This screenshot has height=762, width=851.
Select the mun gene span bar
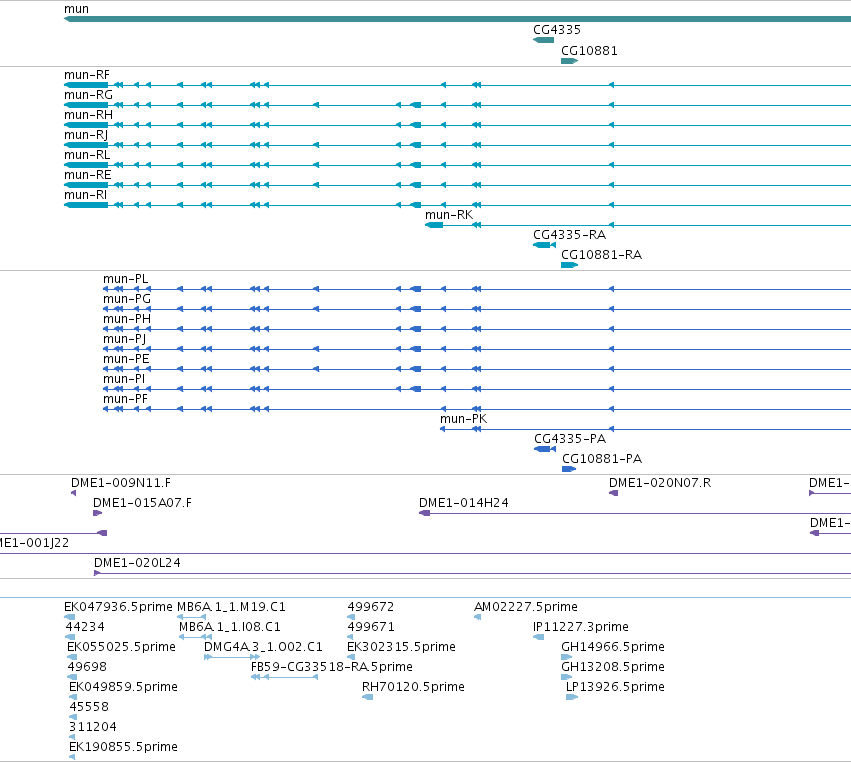click(x=458, y=19)
